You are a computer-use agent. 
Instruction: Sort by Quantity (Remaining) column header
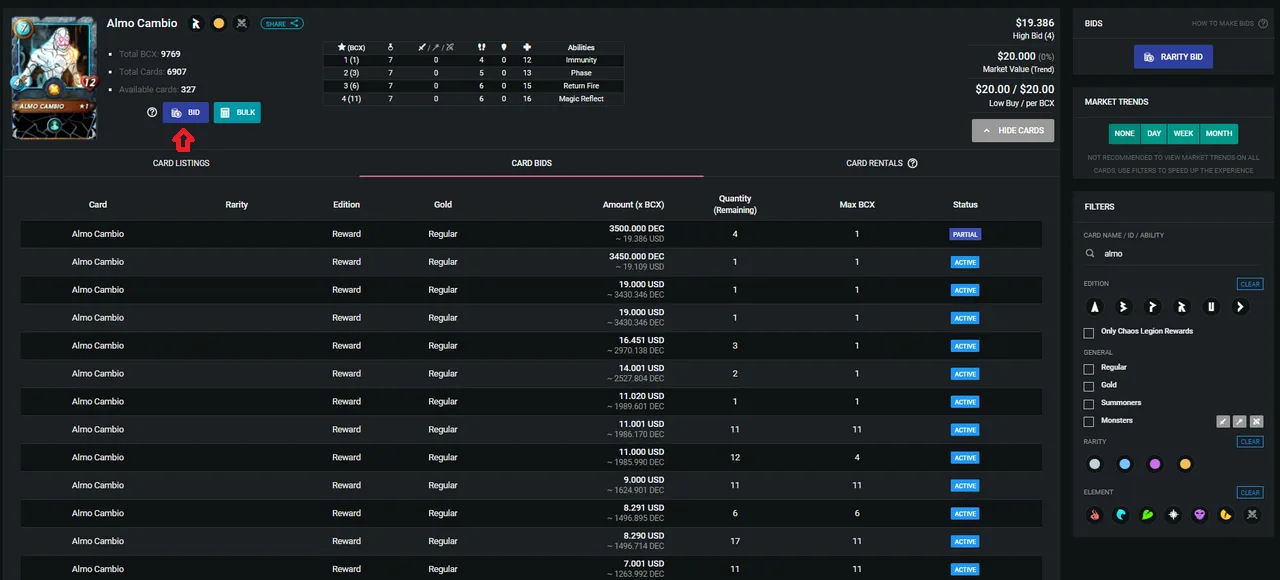click(735, 204)
